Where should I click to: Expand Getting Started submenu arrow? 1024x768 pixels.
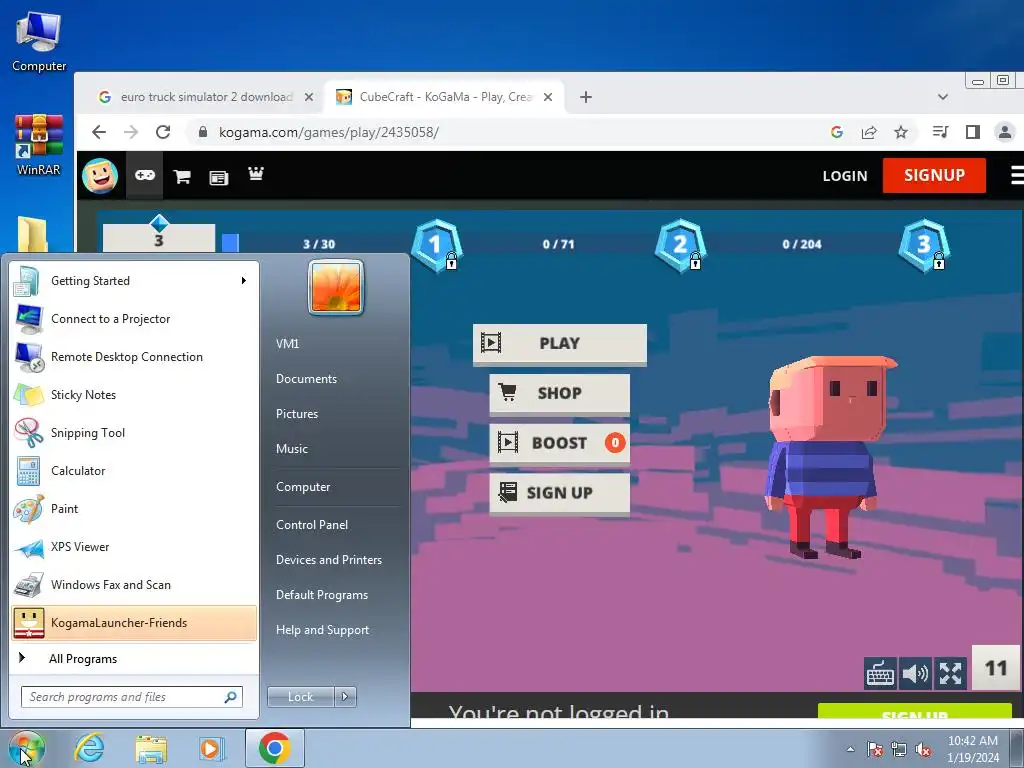coord(244,281)
